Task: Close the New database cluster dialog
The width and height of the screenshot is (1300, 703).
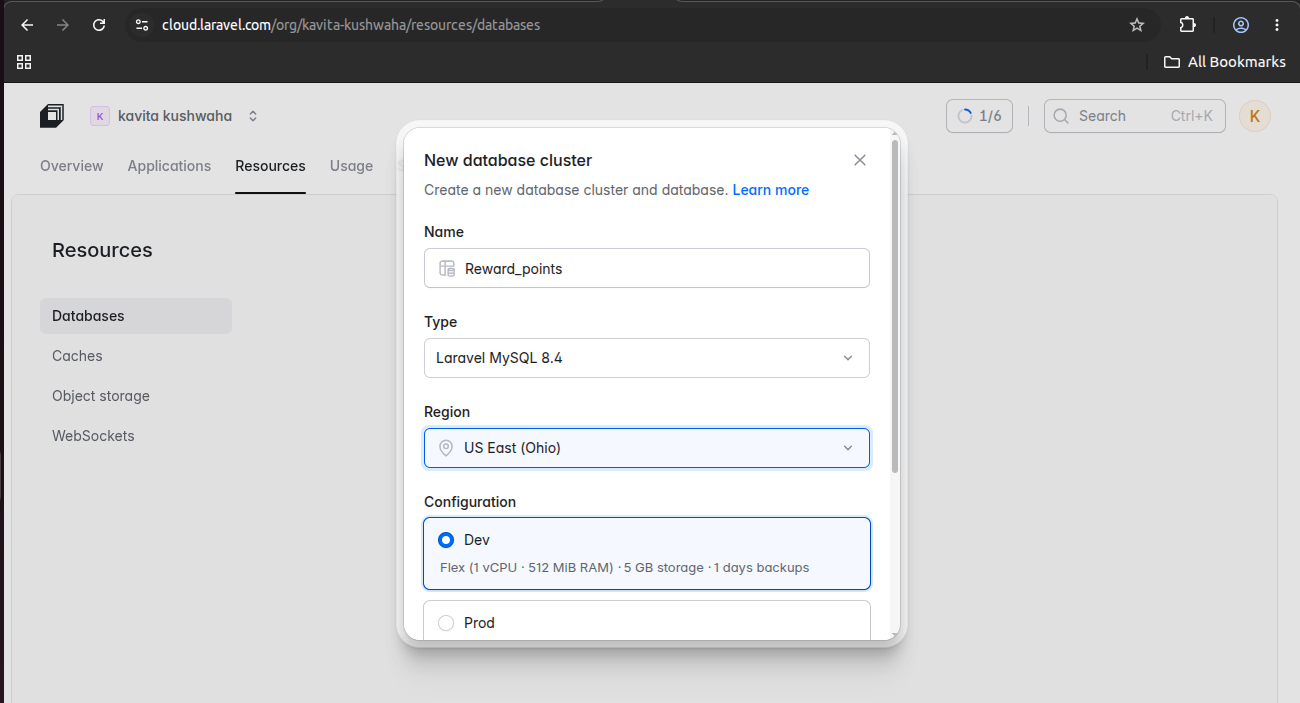Action: coord(860,160)
